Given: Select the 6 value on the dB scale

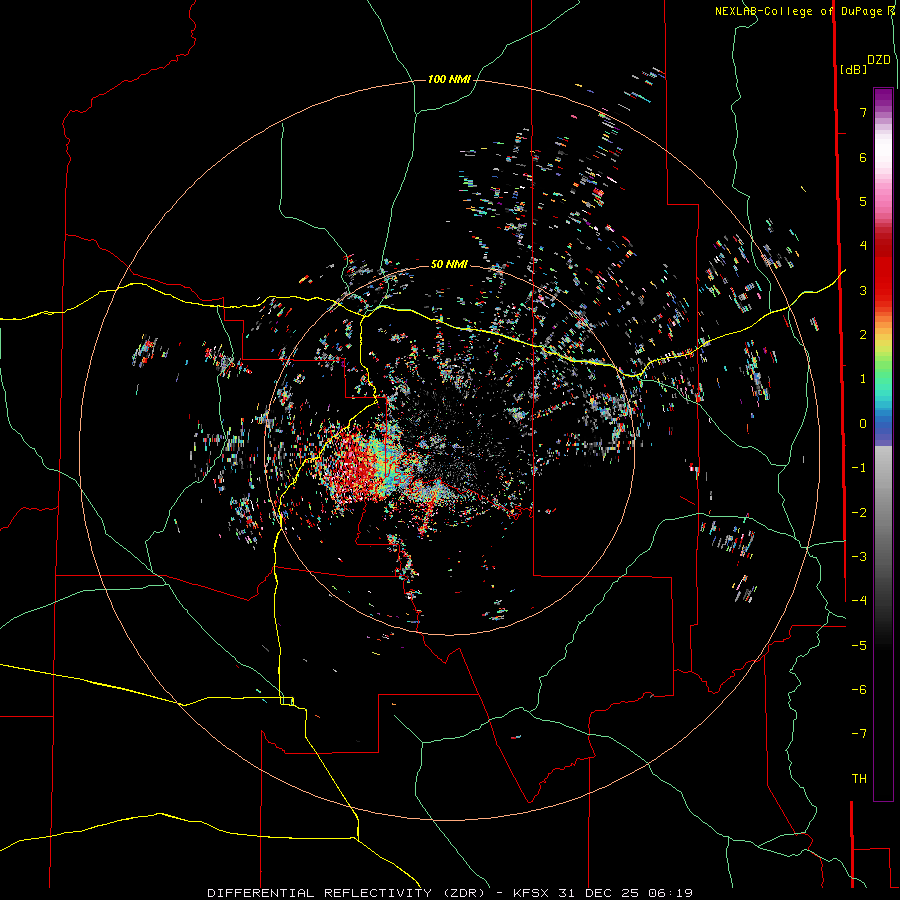Looking at the screenshot, I should coord(863,157).
